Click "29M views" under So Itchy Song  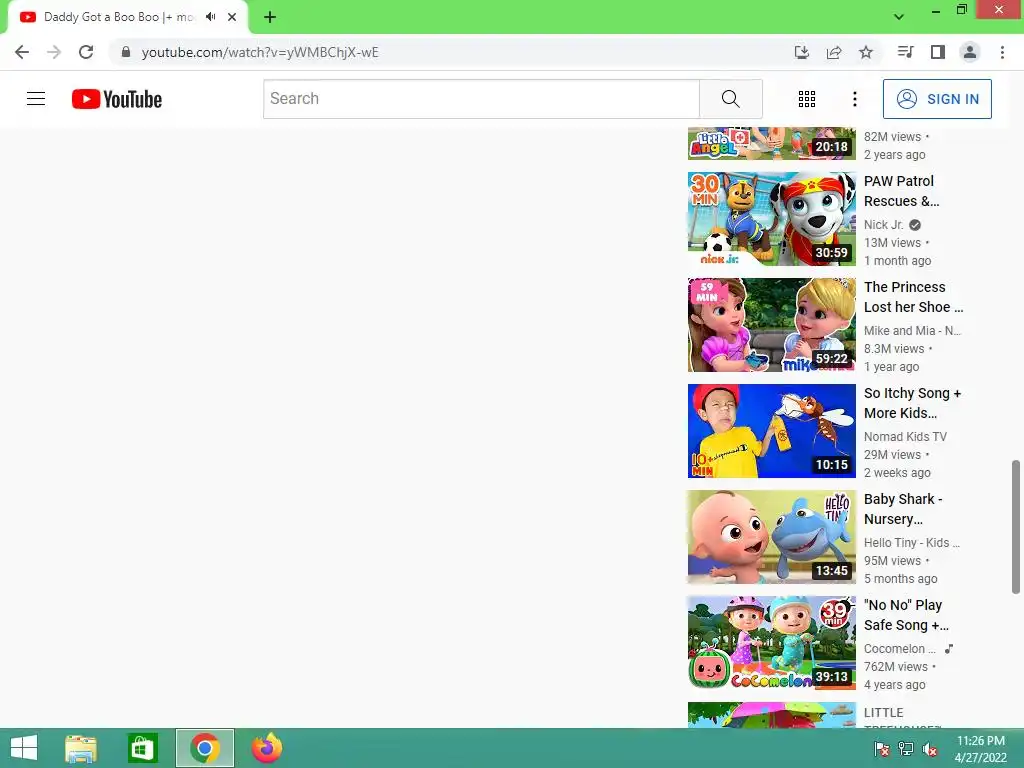(892, 455)
